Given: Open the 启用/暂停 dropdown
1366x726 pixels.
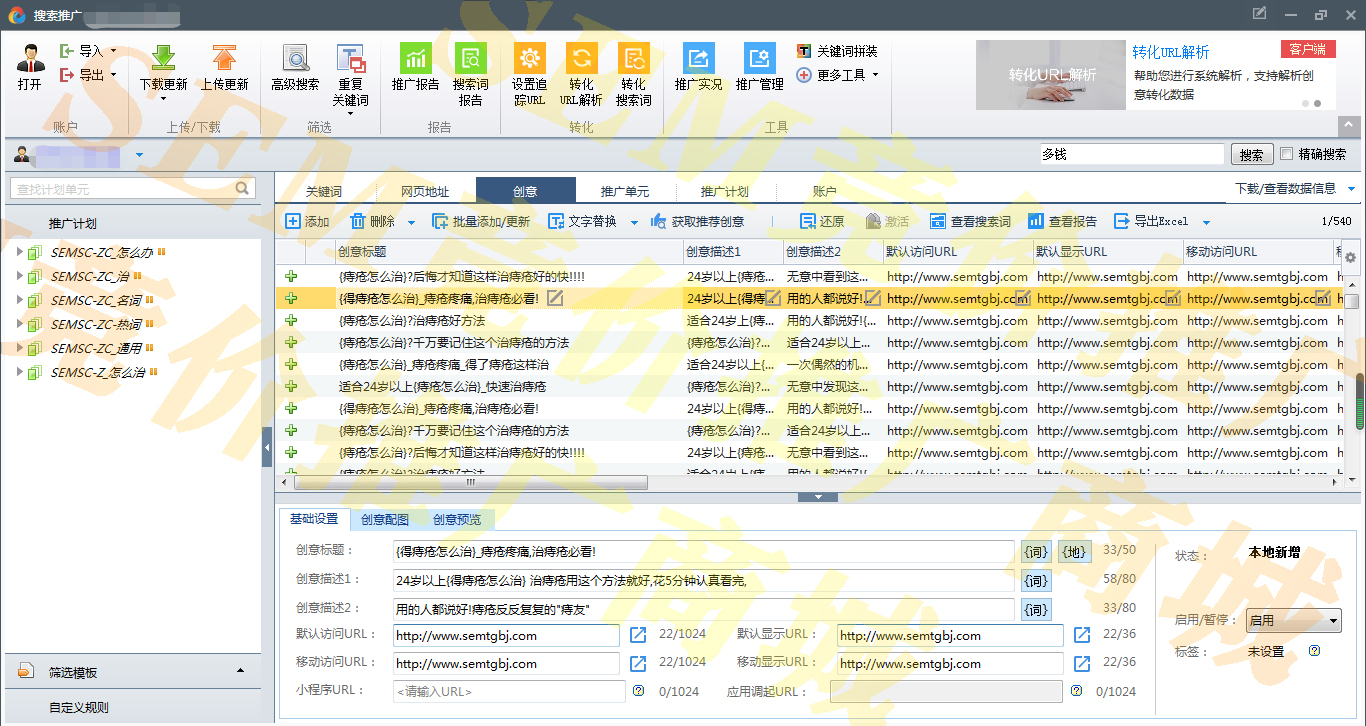Looking at the screenshot, I should (x=1293, y=621).
